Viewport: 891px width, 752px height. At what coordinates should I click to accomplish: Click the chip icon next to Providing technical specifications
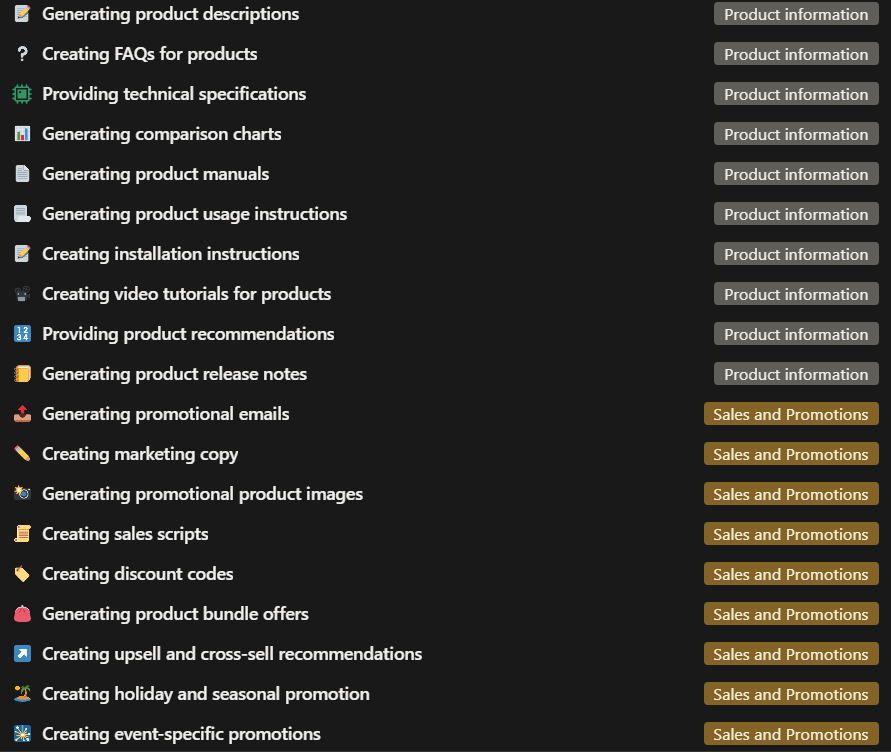tap(22, 94)
